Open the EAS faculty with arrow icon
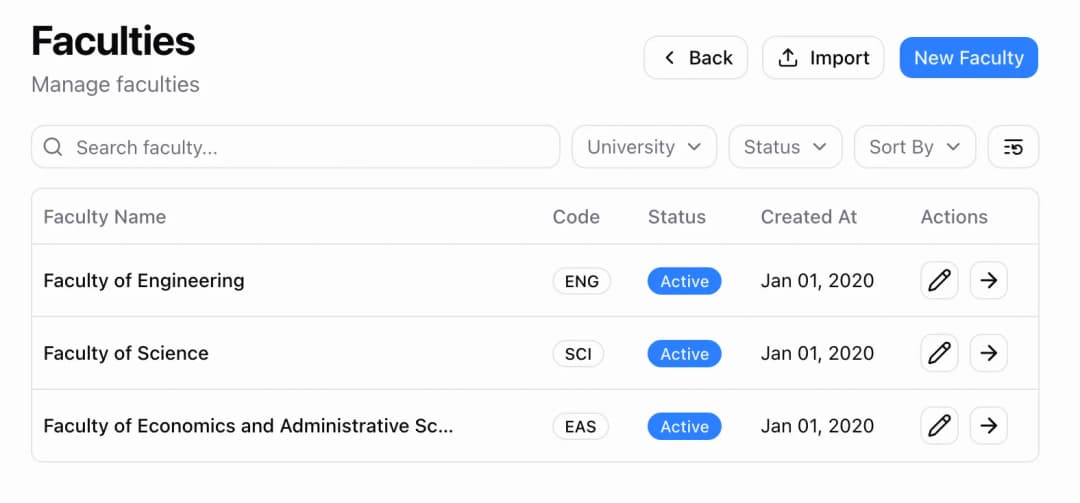Screen dimensions: 1080x503 click(x=989, y=426)
